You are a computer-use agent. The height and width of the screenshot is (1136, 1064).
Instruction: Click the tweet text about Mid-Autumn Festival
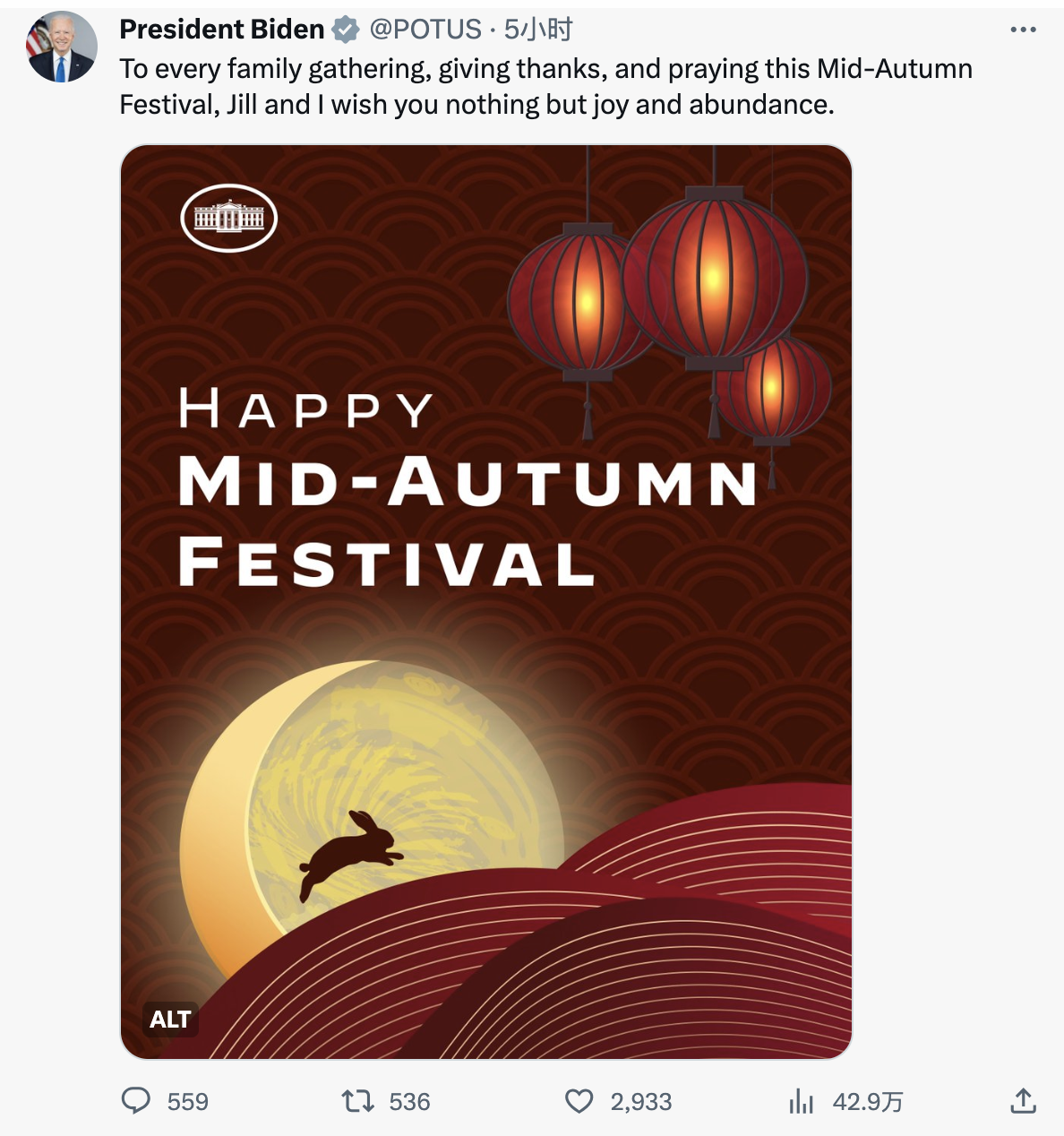pyautogui.click(x=545, y=86)
